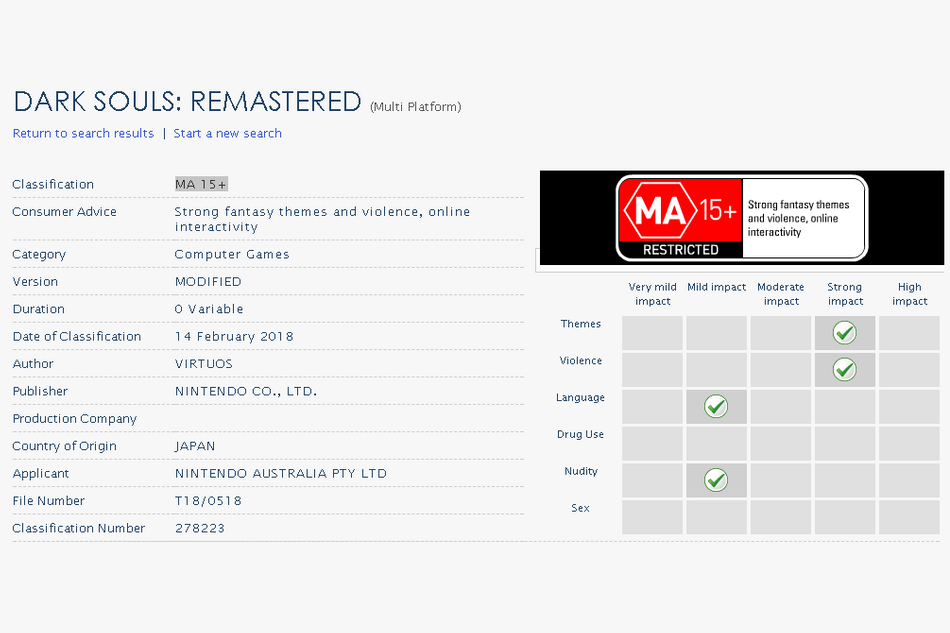Image resolution: width=950 pixels, height=633 pixels.
Task: Click the Computer Games category value
Action: point(232,254)
